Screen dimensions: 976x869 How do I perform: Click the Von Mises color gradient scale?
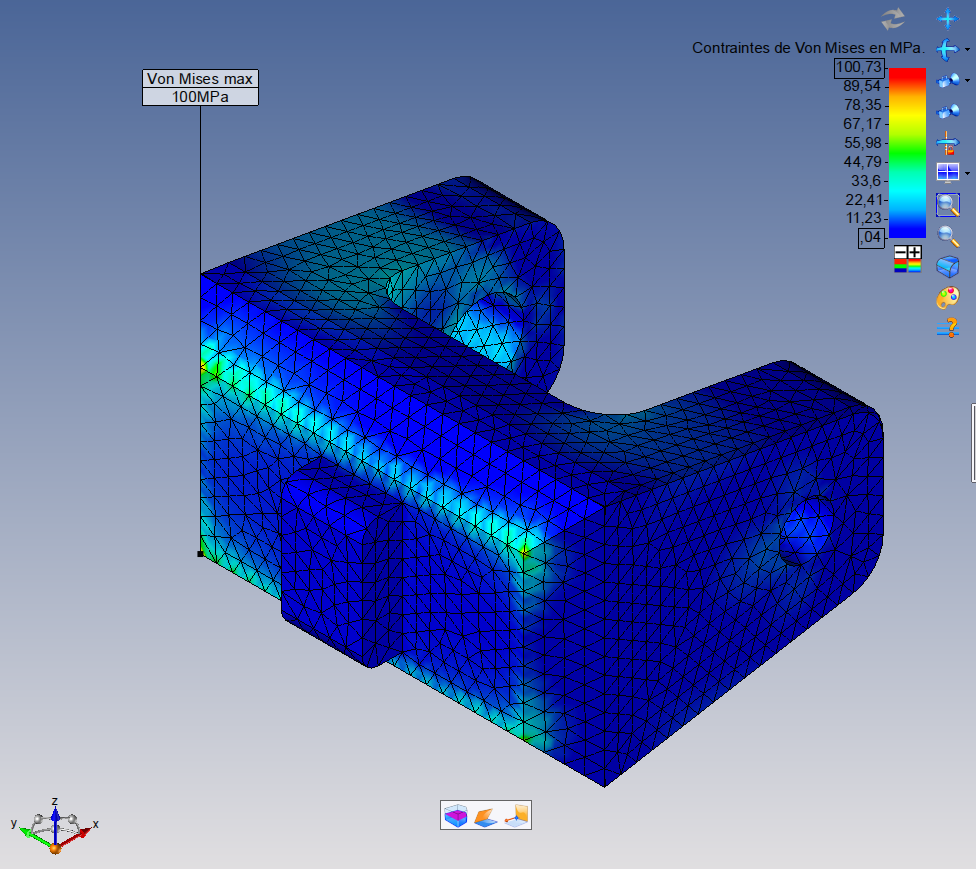click(x=905, y=150)
